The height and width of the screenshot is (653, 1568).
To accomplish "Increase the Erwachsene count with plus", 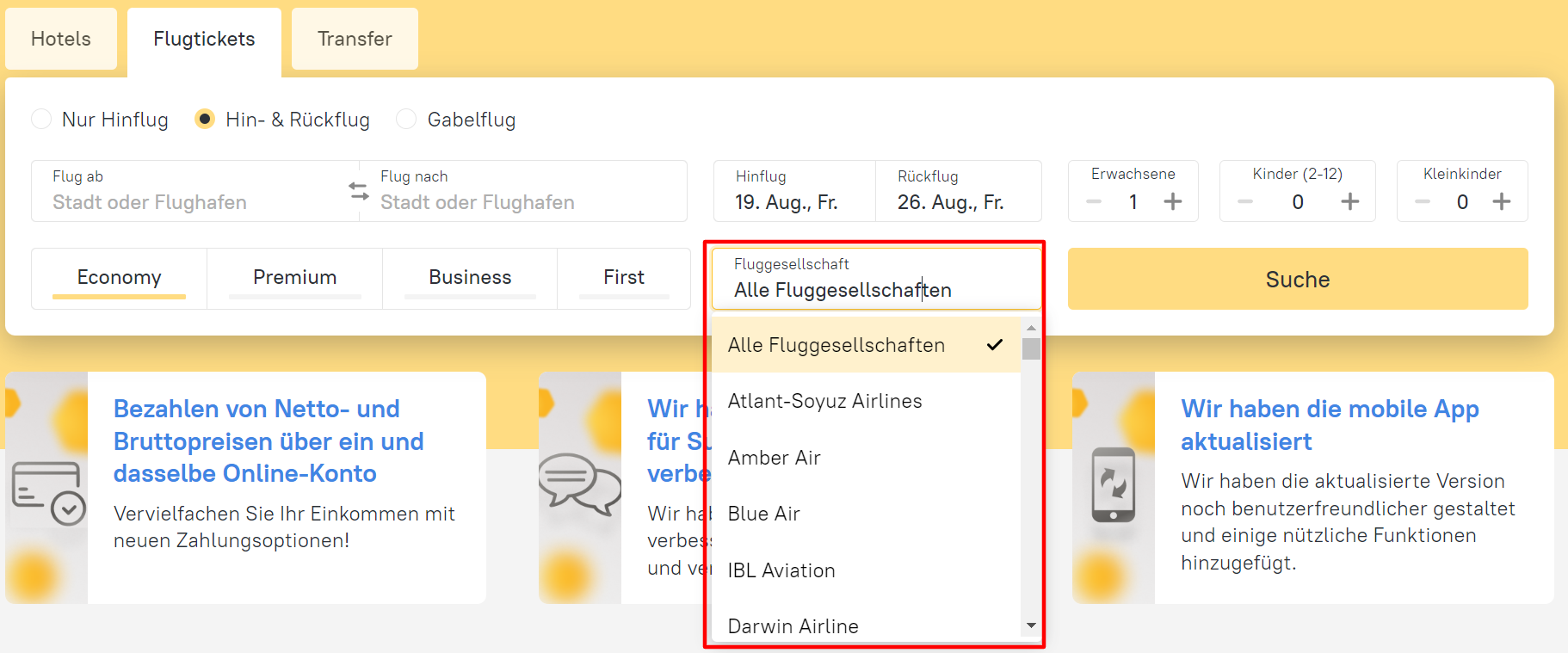I will [x=1172, y=201].
